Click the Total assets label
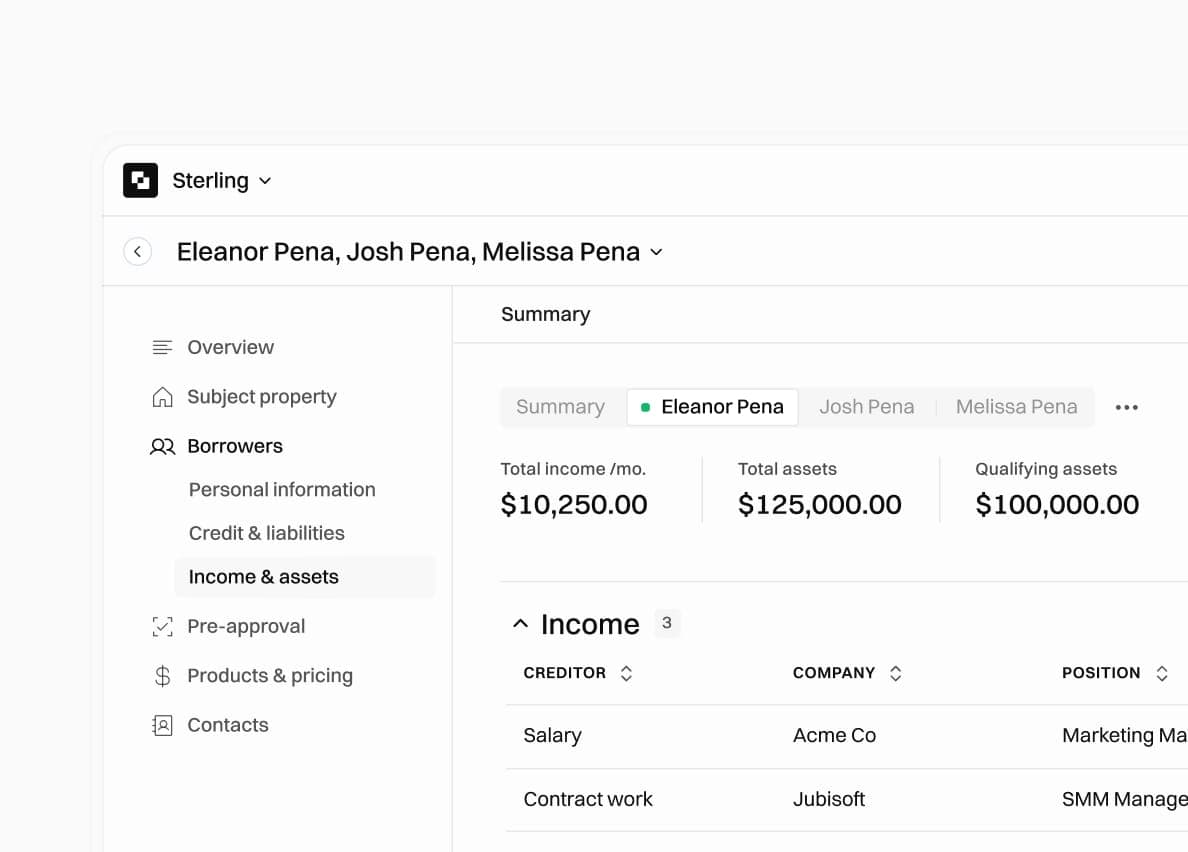 pyautogui.click(x=787, y=469)
